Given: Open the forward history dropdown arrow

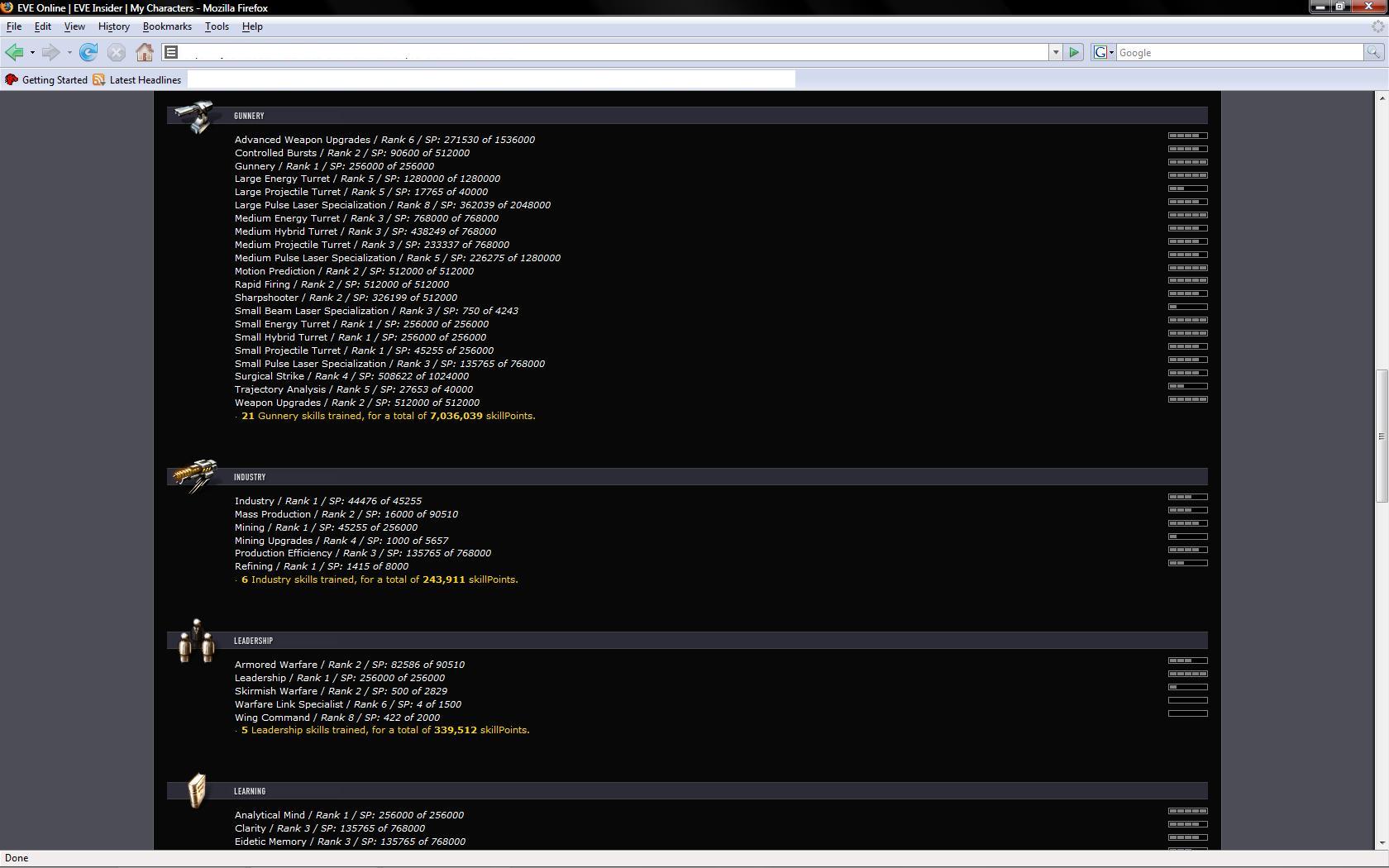Looking at the screenshot, I should click(x=69, y=53).
